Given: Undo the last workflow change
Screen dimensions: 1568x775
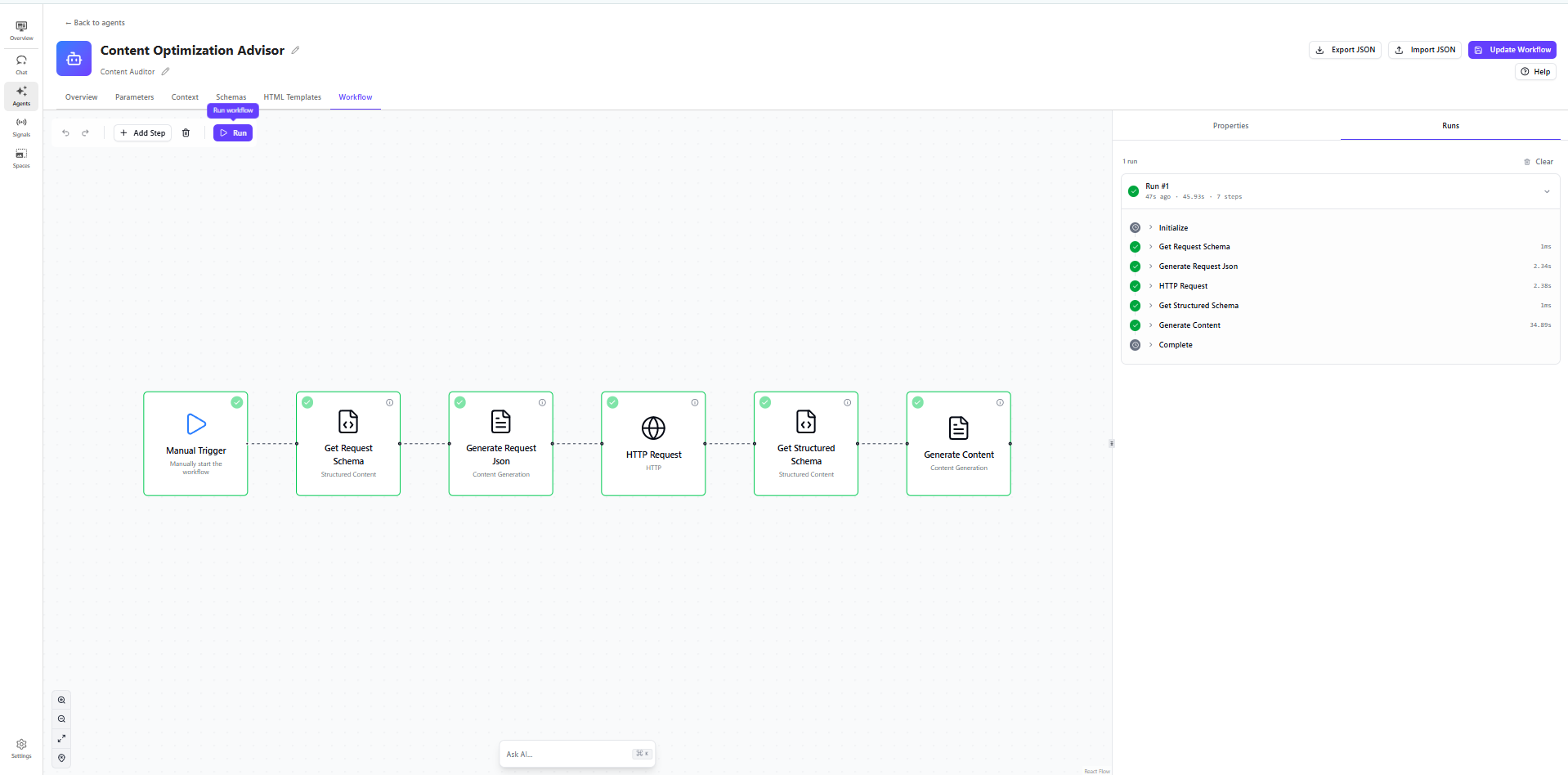Looking at the screenshot, I should [x=65, y=132].
